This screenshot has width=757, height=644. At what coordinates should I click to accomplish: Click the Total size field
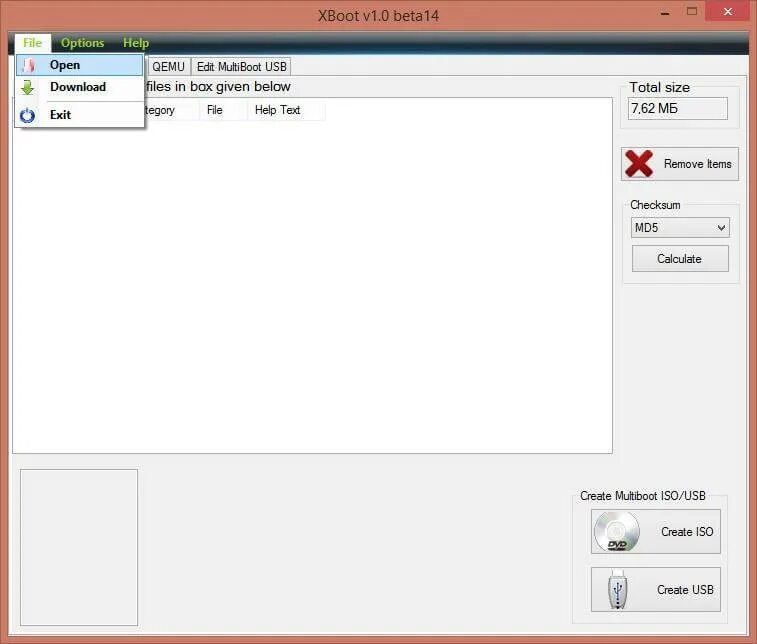[677, 109]
